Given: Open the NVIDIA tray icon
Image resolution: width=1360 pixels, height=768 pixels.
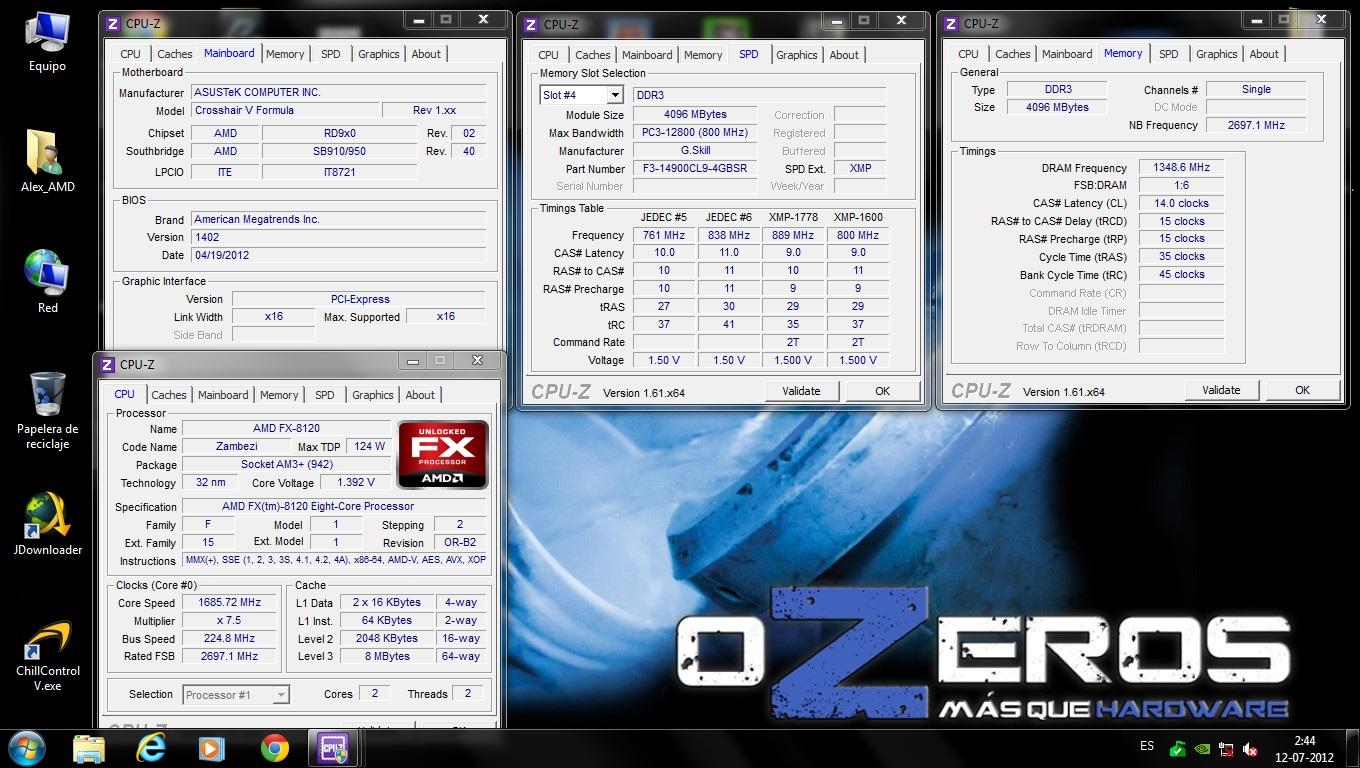Looking at the screenshot, I should coord(1203,748).
